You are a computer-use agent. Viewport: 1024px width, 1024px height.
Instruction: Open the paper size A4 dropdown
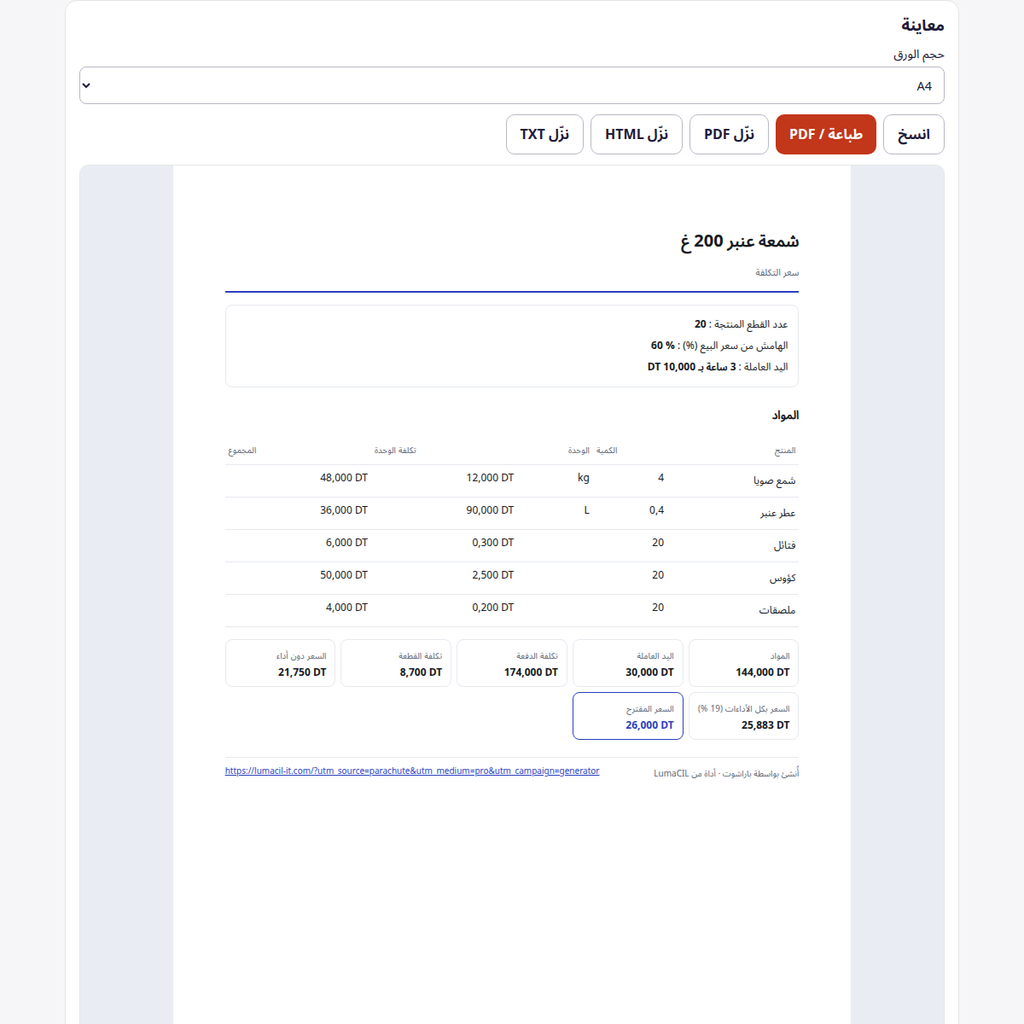coord(512,86)
